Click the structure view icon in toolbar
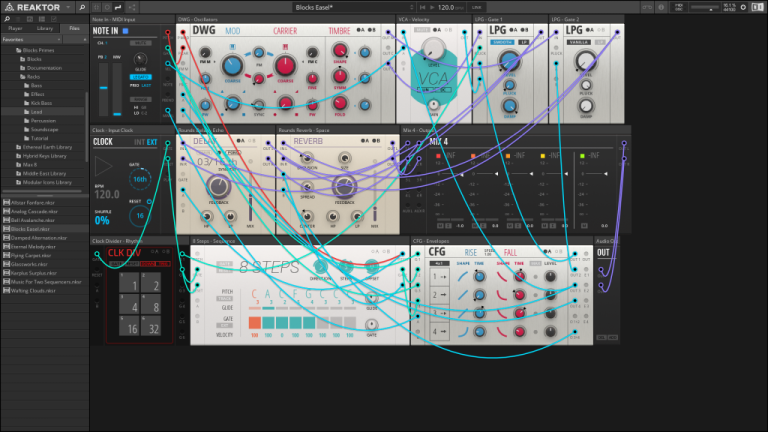Screen dimensions: 768x432 [x=132, y=7]
